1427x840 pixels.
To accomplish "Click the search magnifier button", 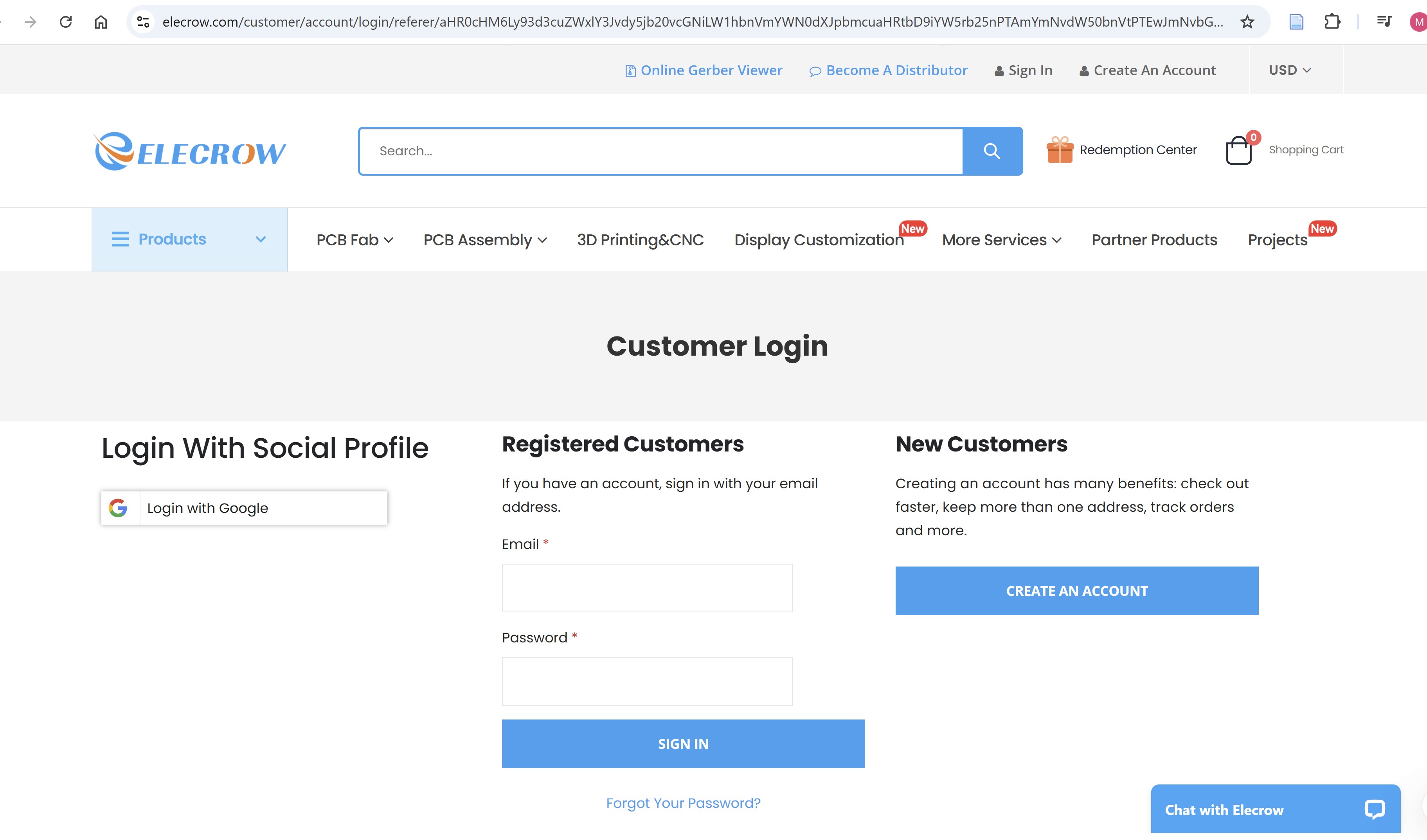I will pos(992,151).
